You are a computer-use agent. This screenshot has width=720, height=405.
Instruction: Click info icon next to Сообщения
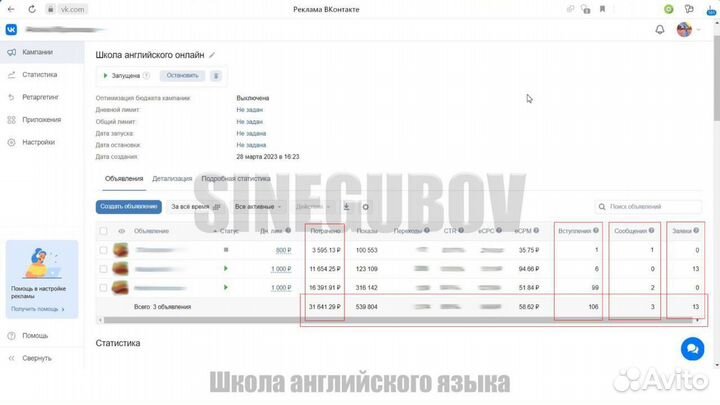pyautogui.click(x=651, y=231)
